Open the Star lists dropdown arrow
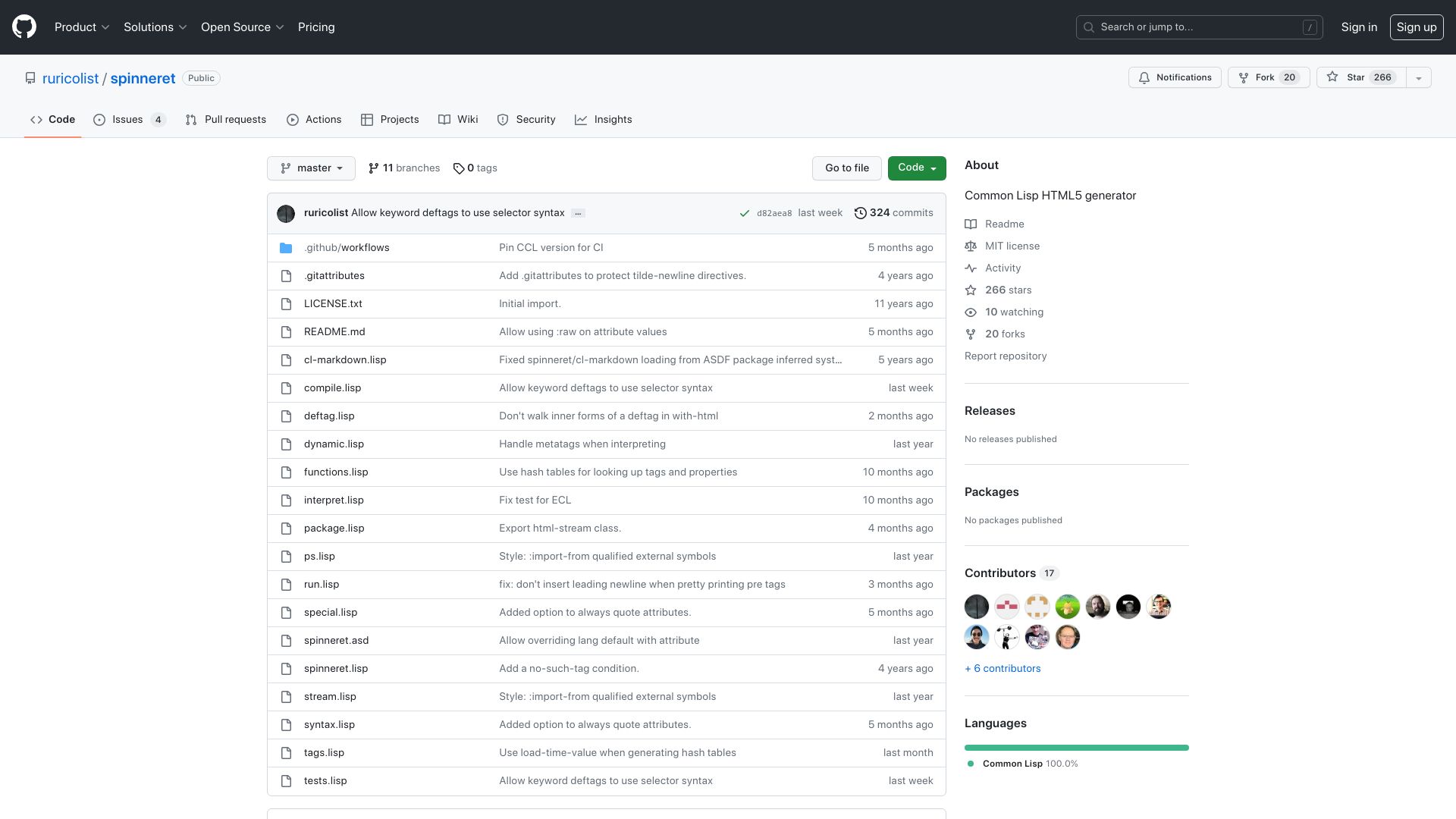1456x819 pixels. [x=1418, y=77]
